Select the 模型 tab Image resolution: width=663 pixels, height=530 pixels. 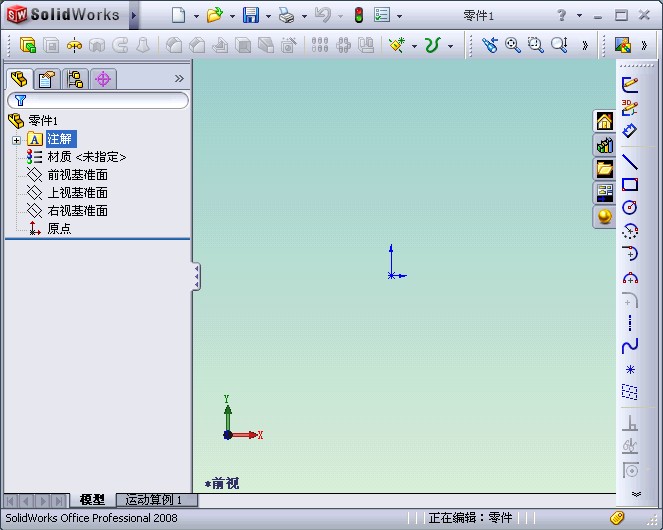[x=92, y=500]
